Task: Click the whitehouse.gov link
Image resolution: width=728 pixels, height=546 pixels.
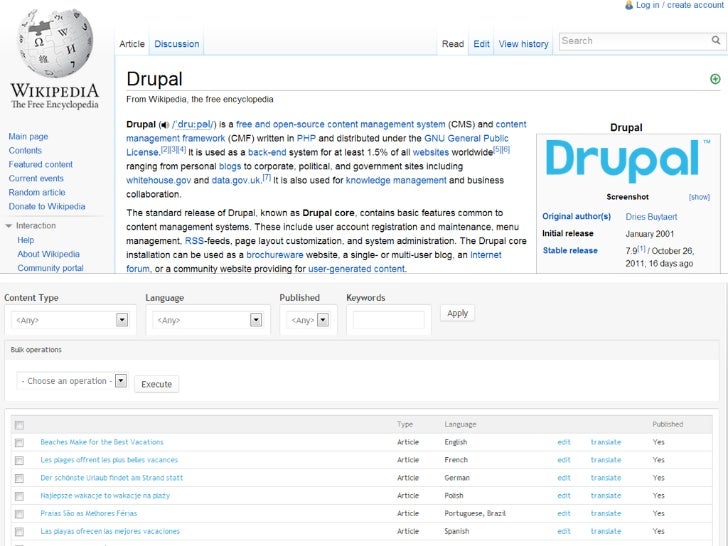Action: click(158, 180)
